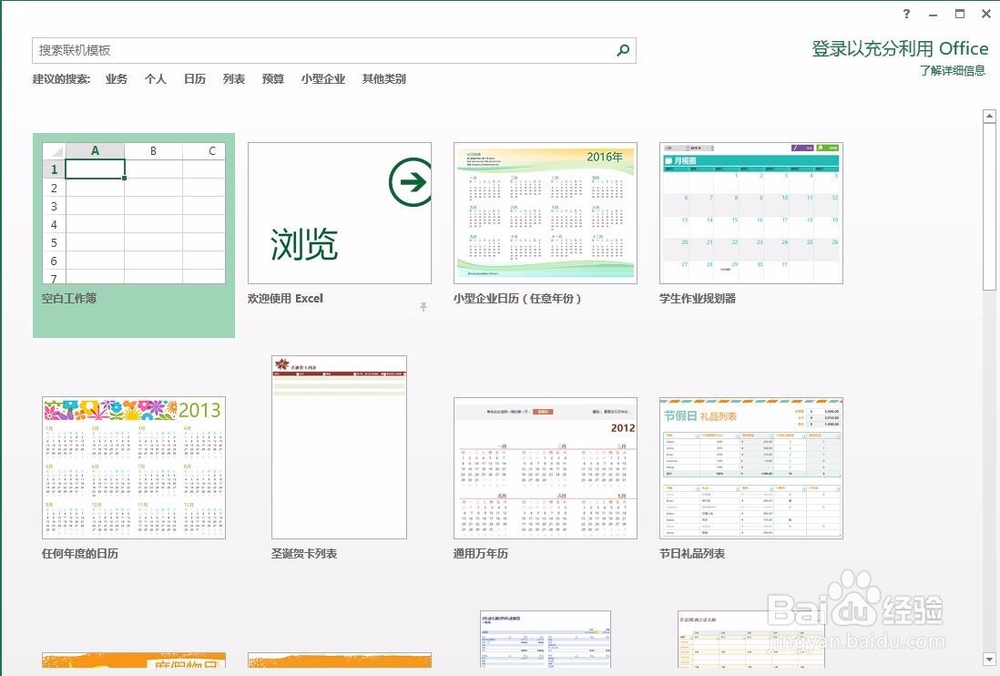The height and width of the screenshot is (676, 1000).
Task: Click the 任何年度的日历 label
Action: pyautogui.click(x=80, y=554)
